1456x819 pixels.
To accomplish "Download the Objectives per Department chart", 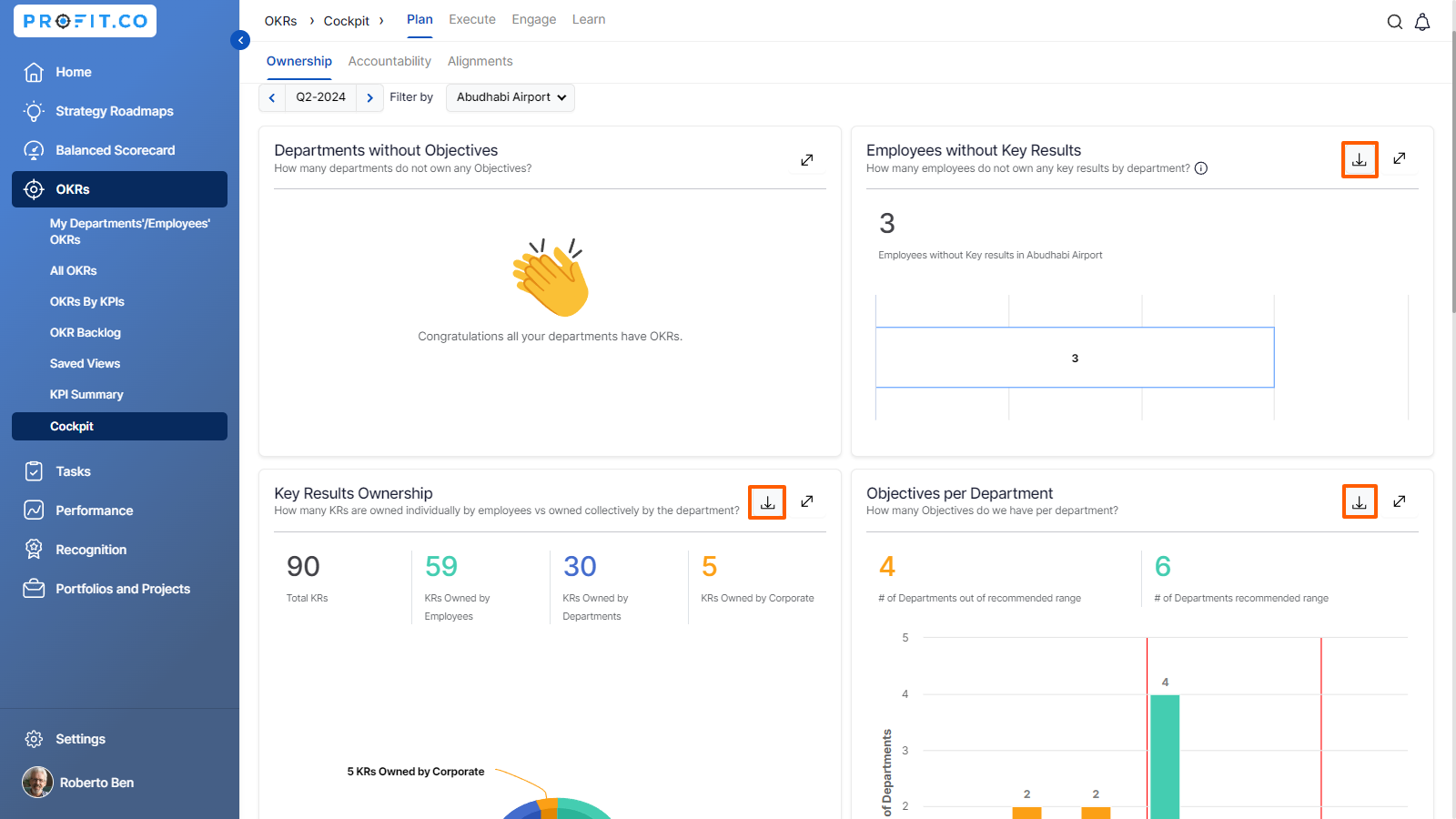I will coord(1359,502).
